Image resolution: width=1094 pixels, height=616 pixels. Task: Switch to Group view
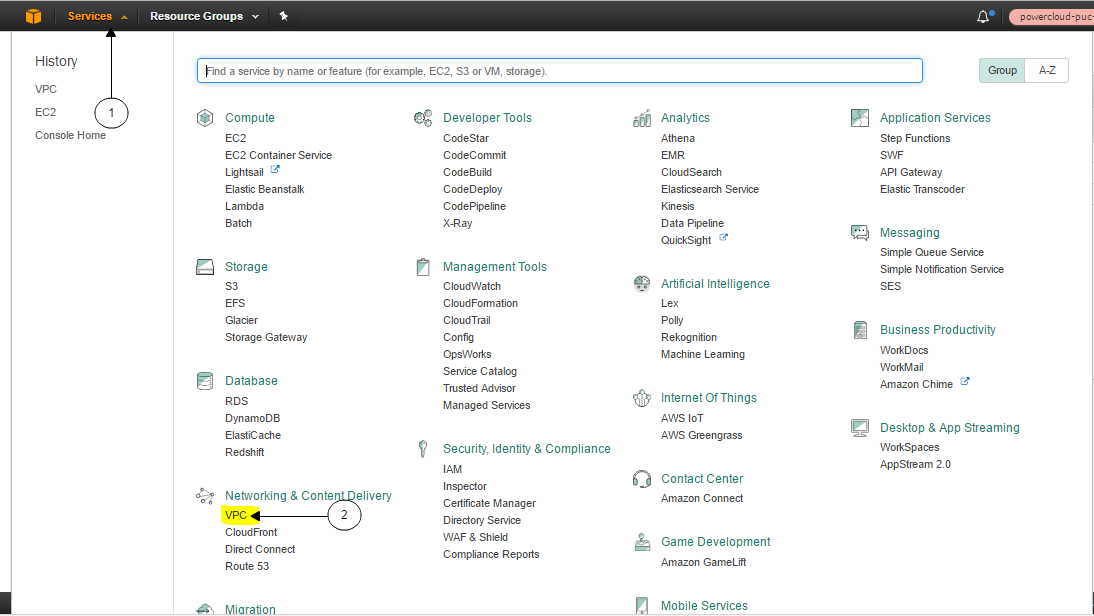(1002, 70)
